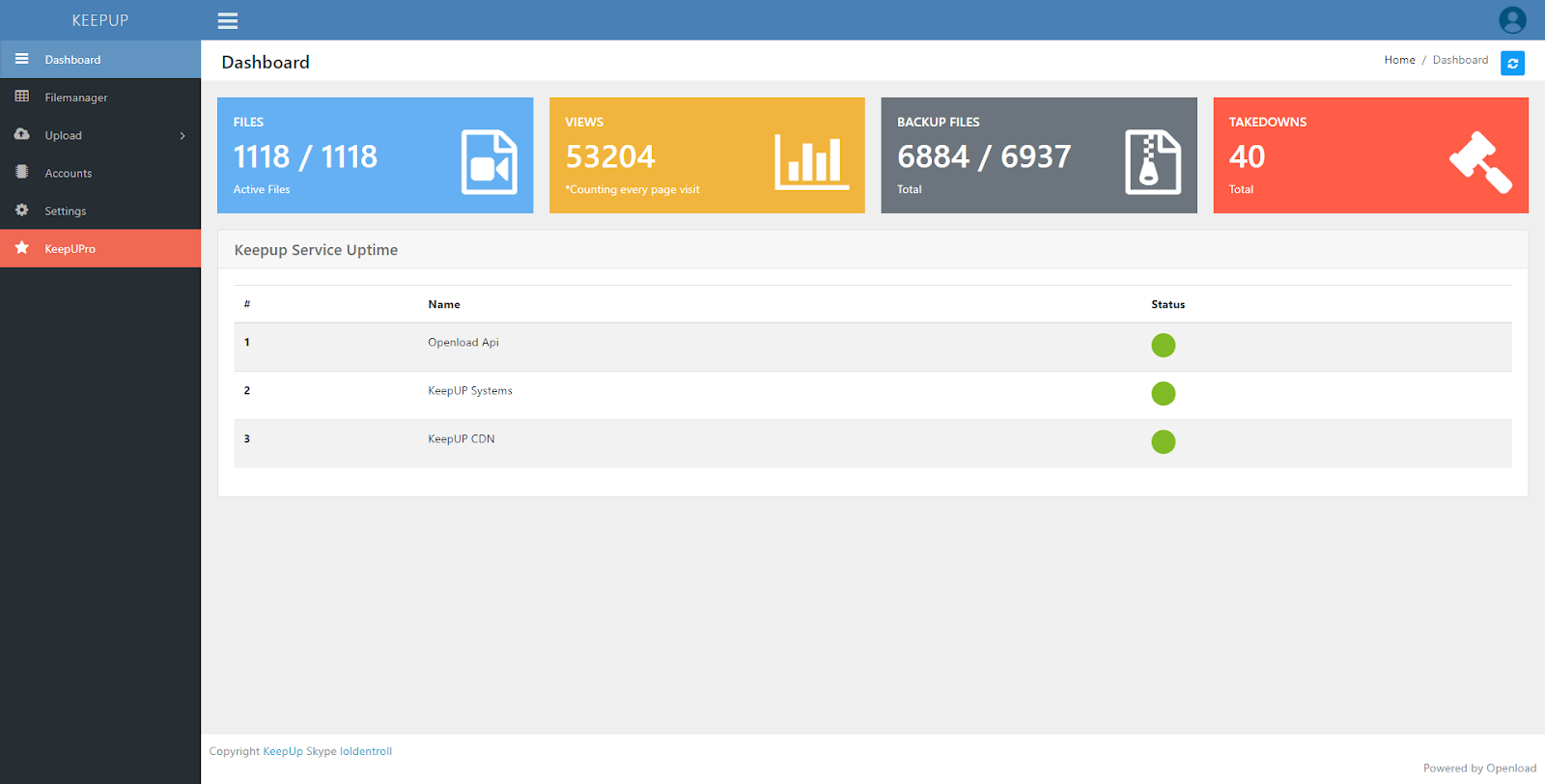Click the bar chart icon in Views card

(x=811, y=162)
